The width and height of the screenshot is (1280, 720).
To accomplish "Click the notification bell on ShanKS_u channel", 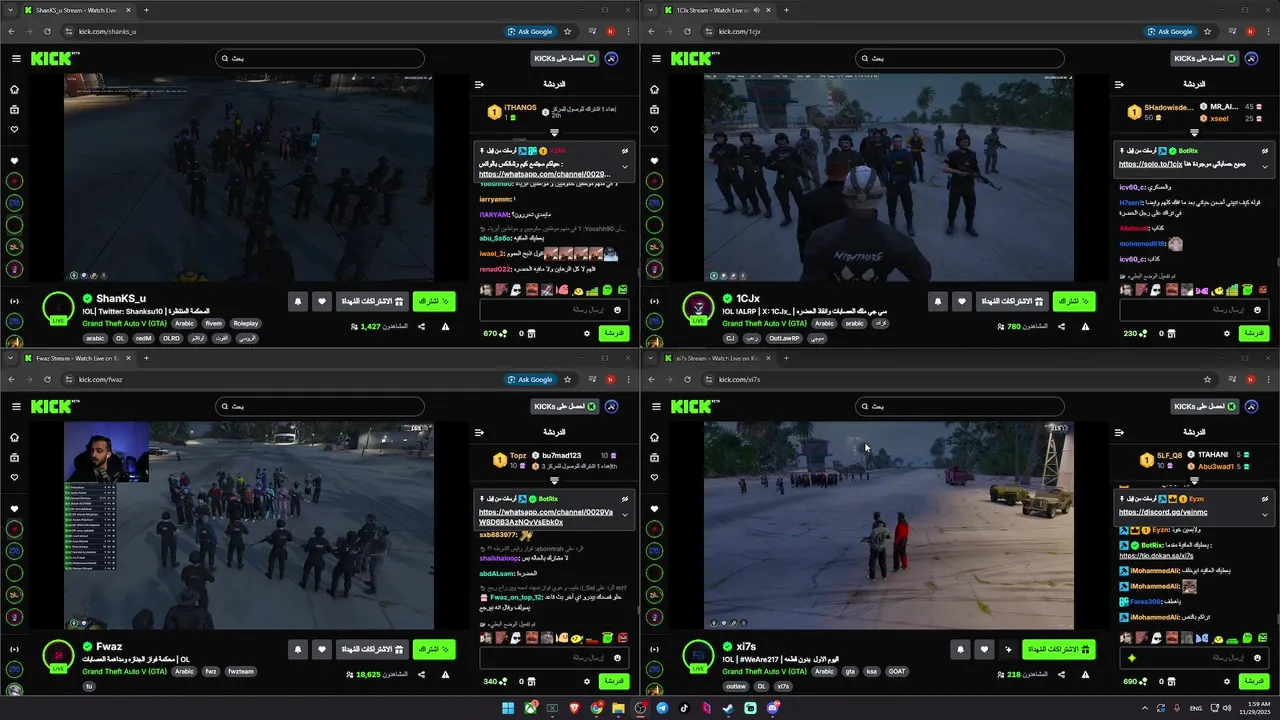I will tap(298, 301).
